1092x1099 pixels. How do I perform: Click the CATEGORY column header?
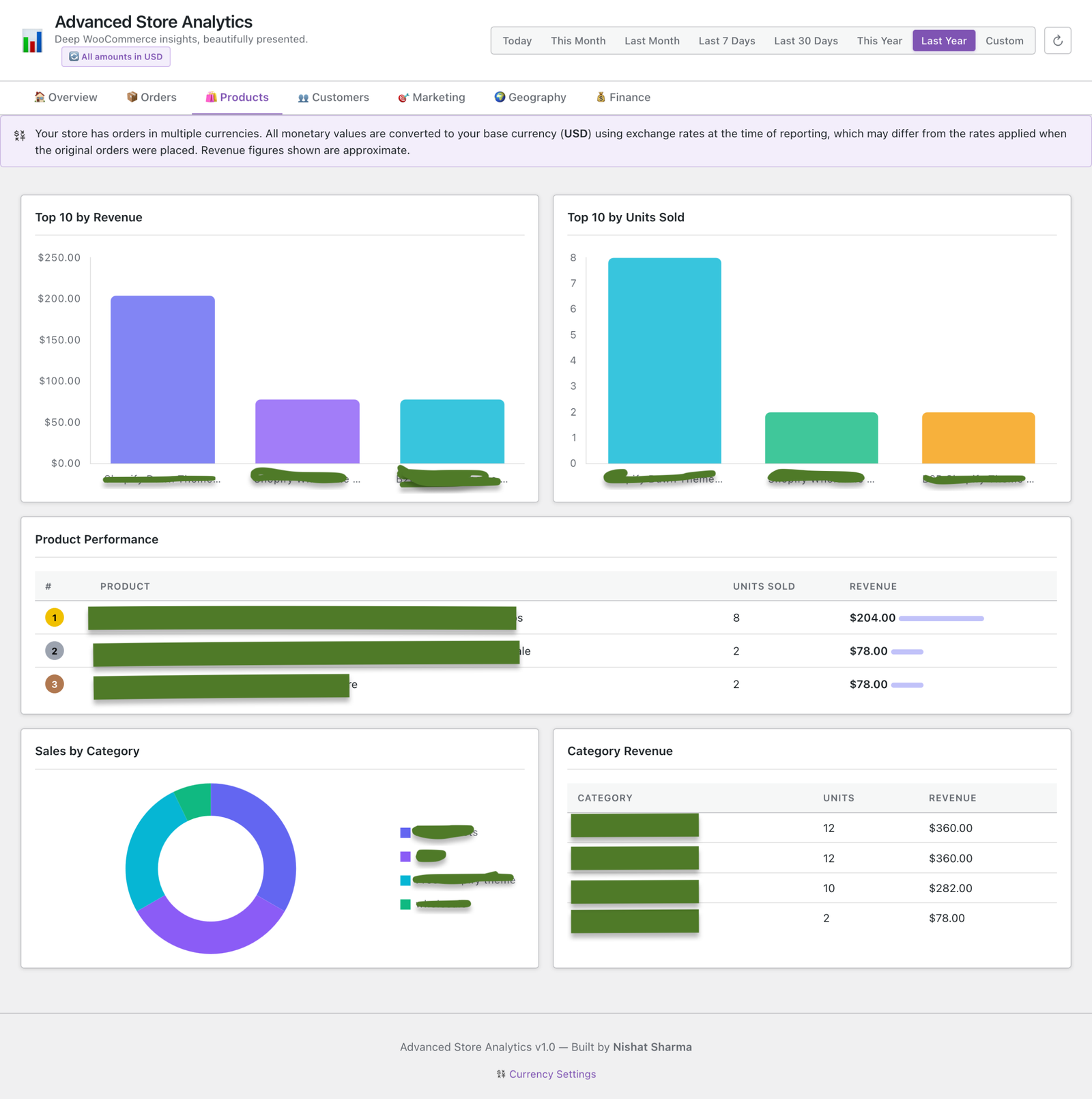[x=605, y=798]
